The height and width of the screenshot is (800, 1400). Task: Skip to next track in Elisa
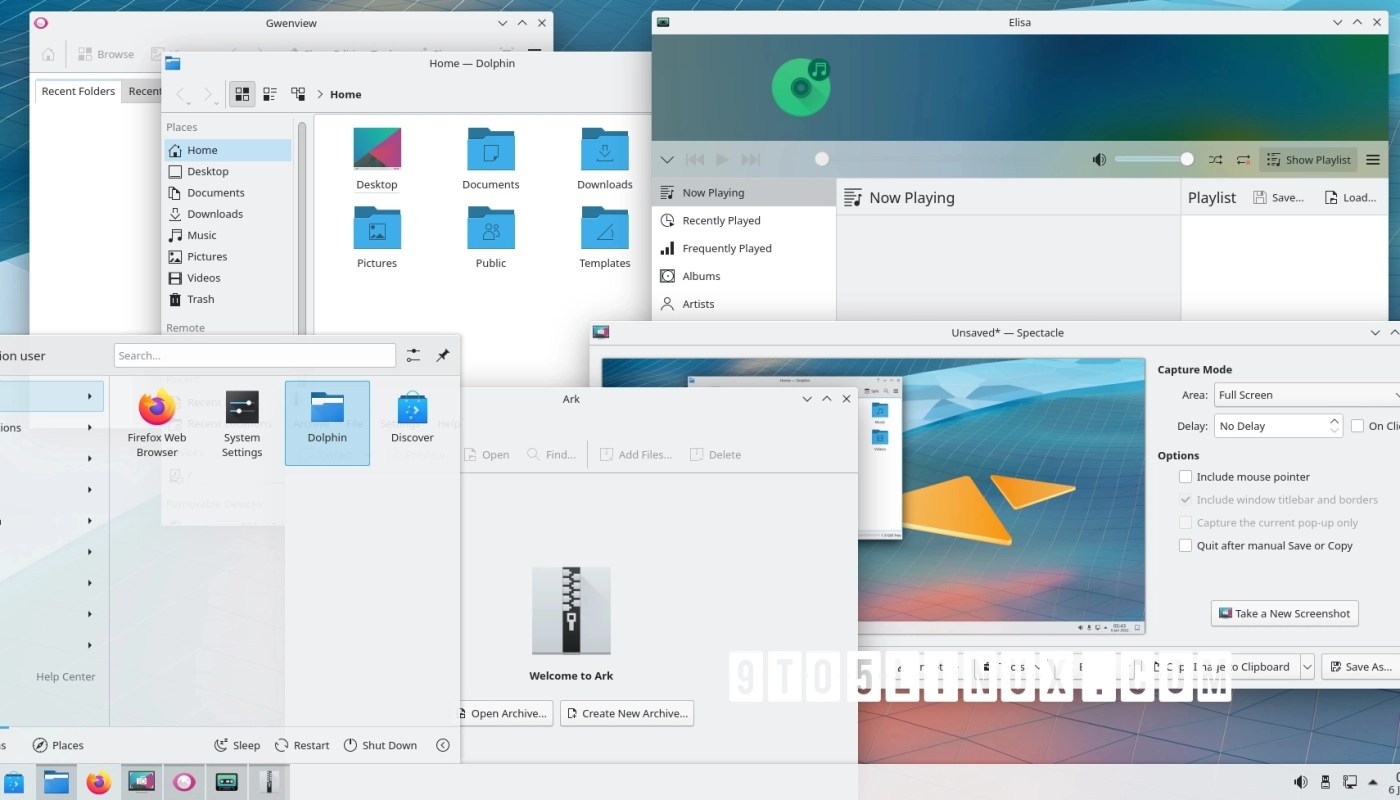click(750, 160)
